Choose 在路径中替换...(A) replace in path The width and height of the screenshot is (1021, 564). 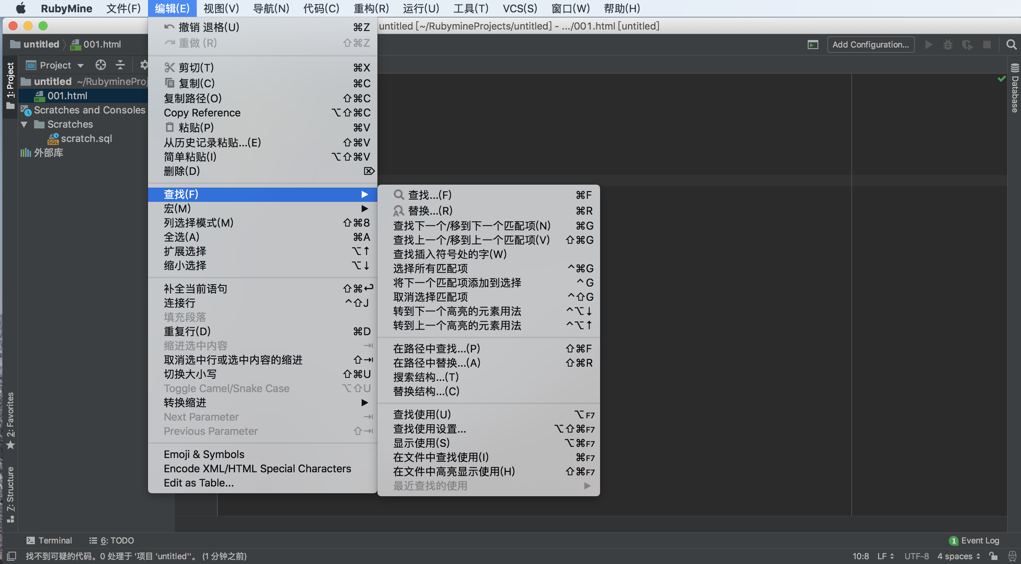[x=488, y=363]
